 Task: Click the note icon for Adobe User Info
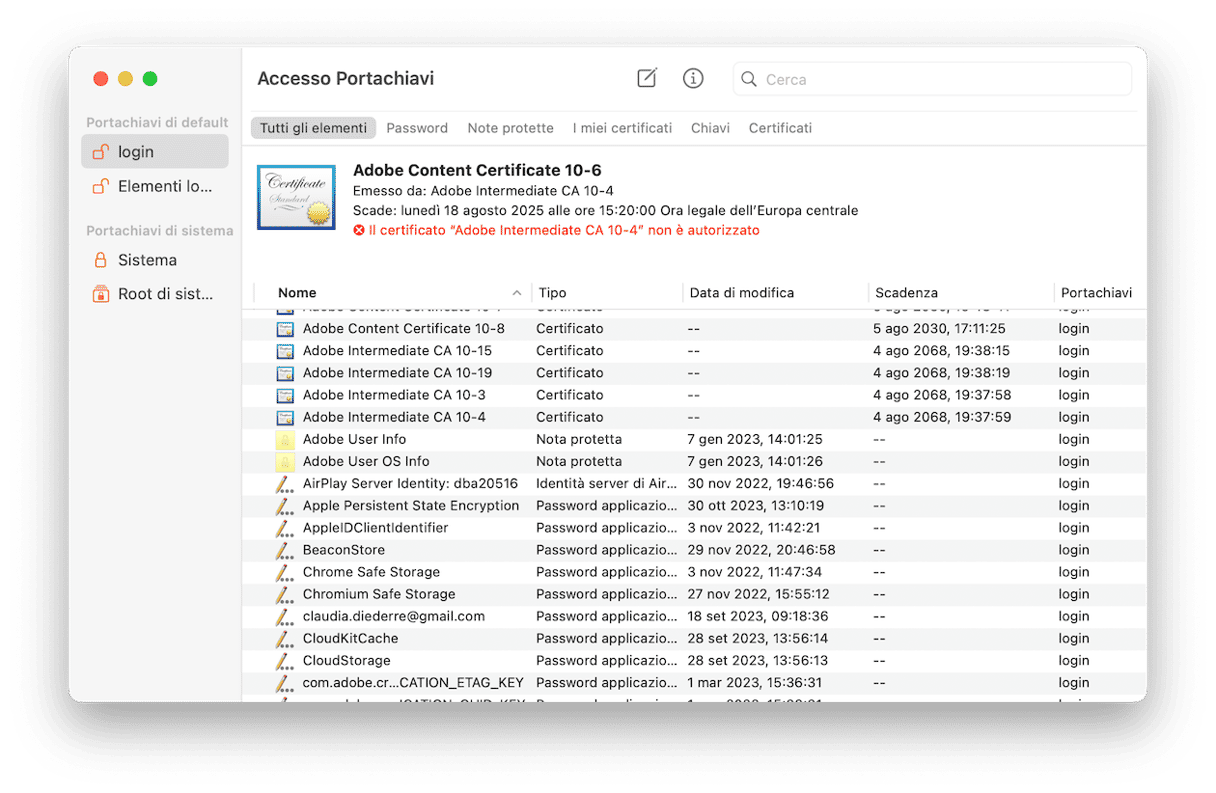[285, 439]
